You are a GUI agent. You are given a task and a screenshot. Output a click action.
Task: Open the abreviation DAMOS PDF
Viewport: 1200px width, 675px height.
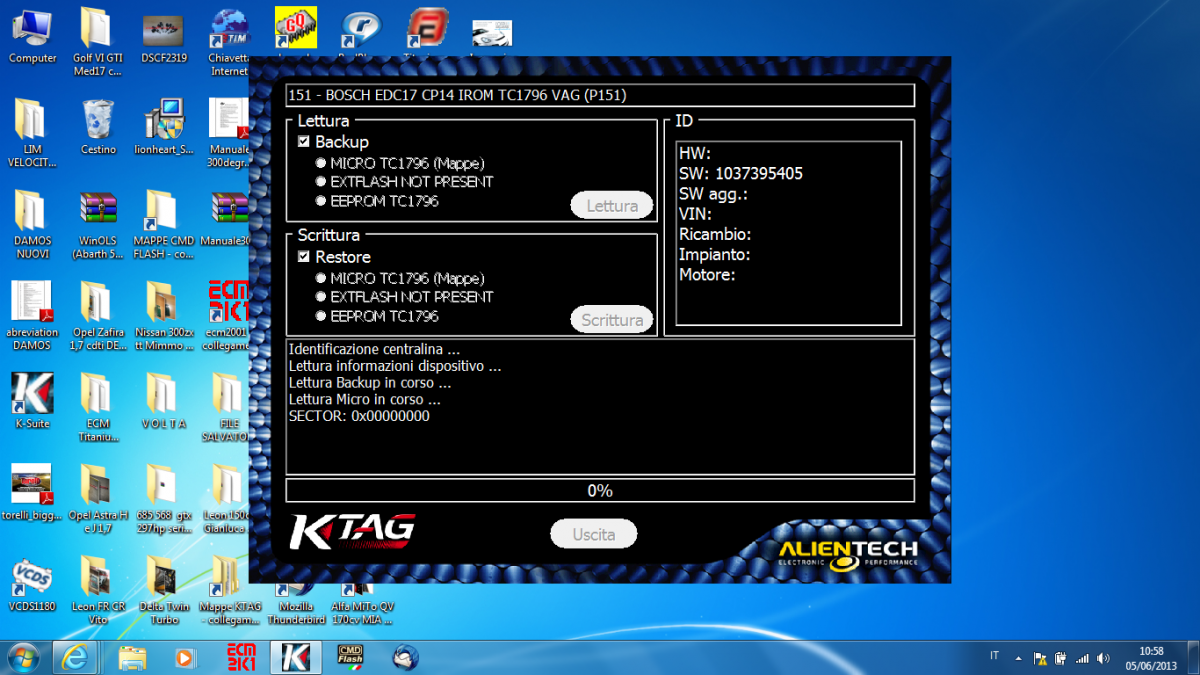click(x=32, y=316)
